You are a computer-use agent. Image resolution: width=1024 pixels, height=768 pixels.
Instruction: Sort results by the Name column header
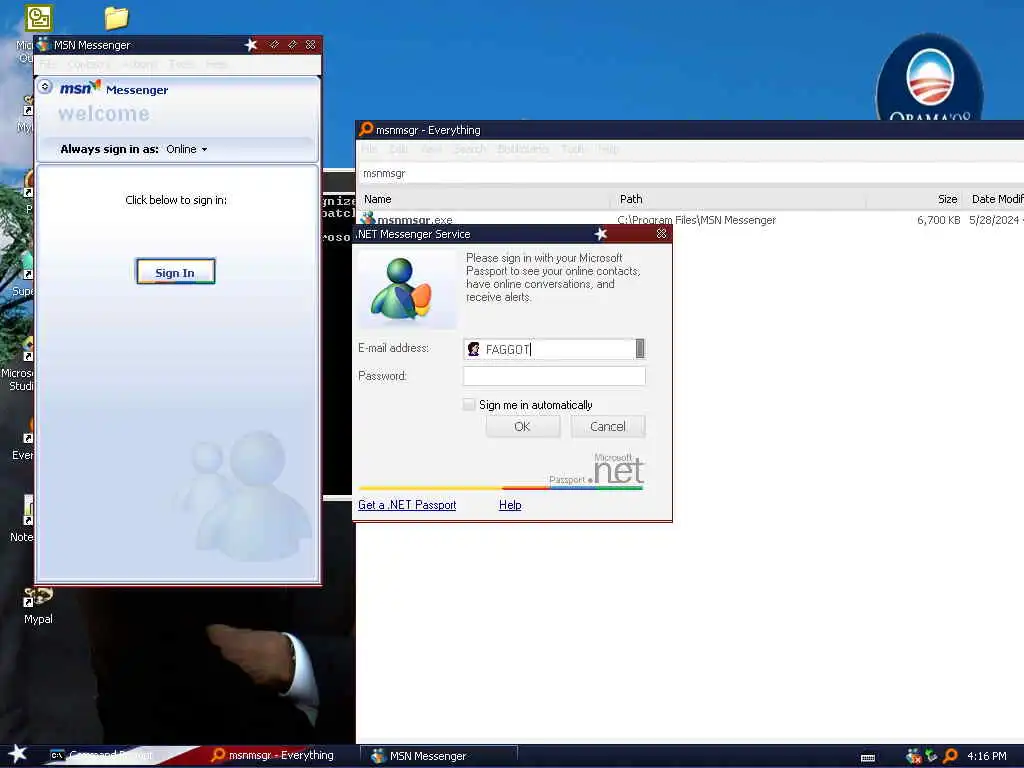point(483,199)
